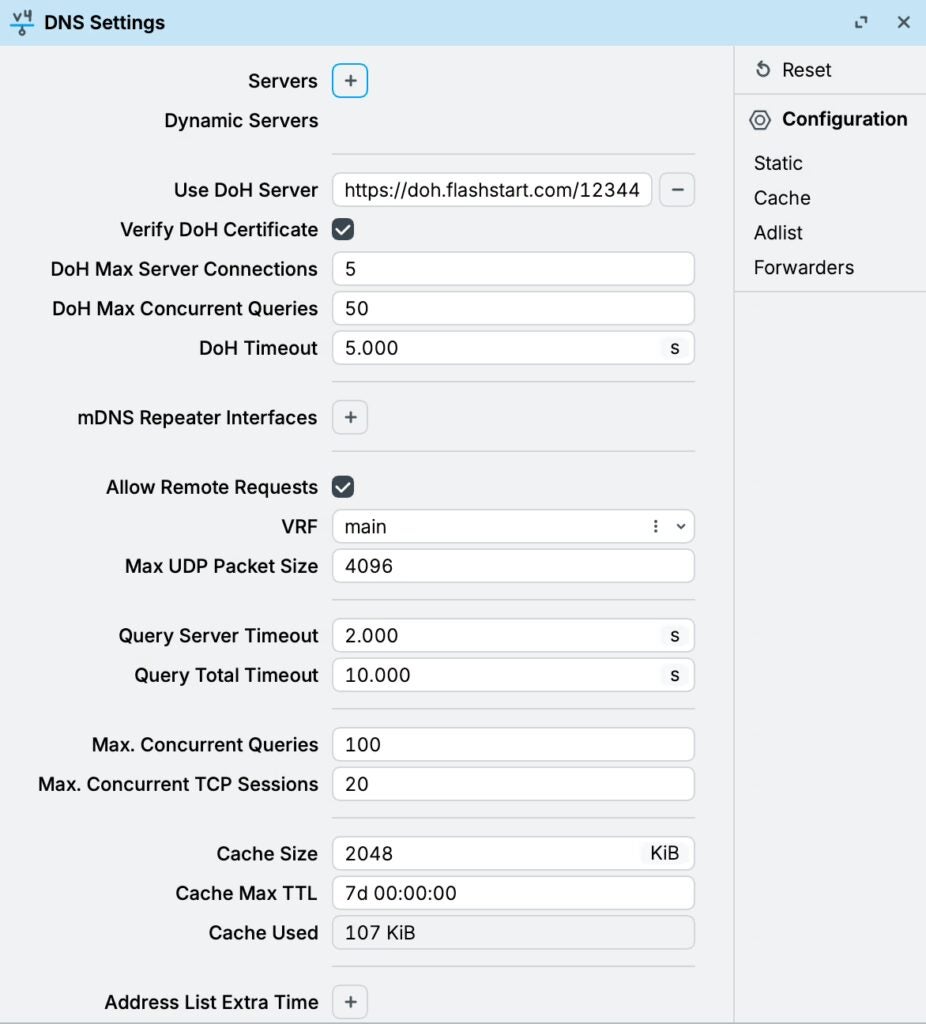The width and height of the screenshot is (926, 1024).
Task: Open VRF field options via three dots
Action: (656, 526)
